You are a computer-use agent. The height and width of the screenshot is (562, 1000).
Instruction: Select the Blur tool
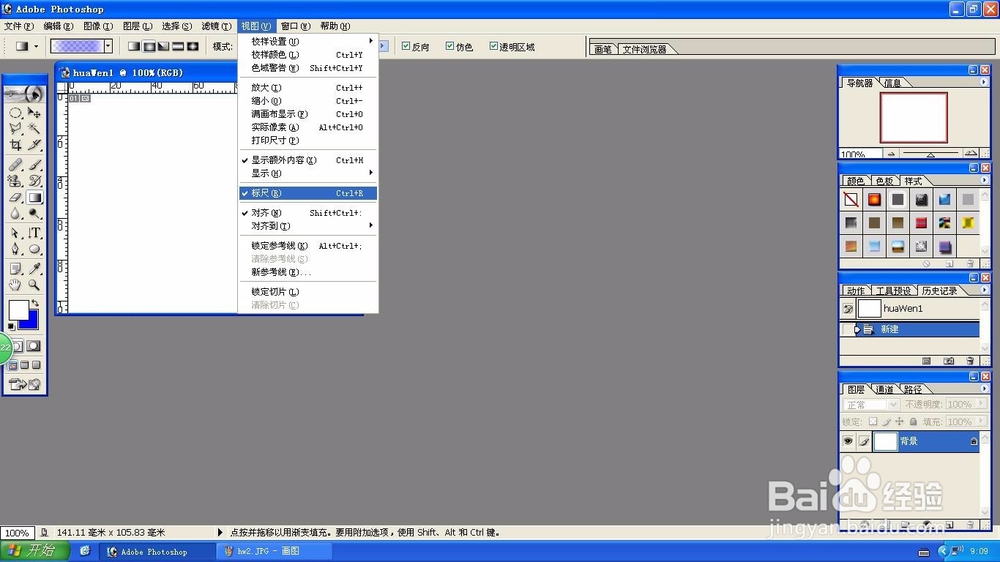15,214
